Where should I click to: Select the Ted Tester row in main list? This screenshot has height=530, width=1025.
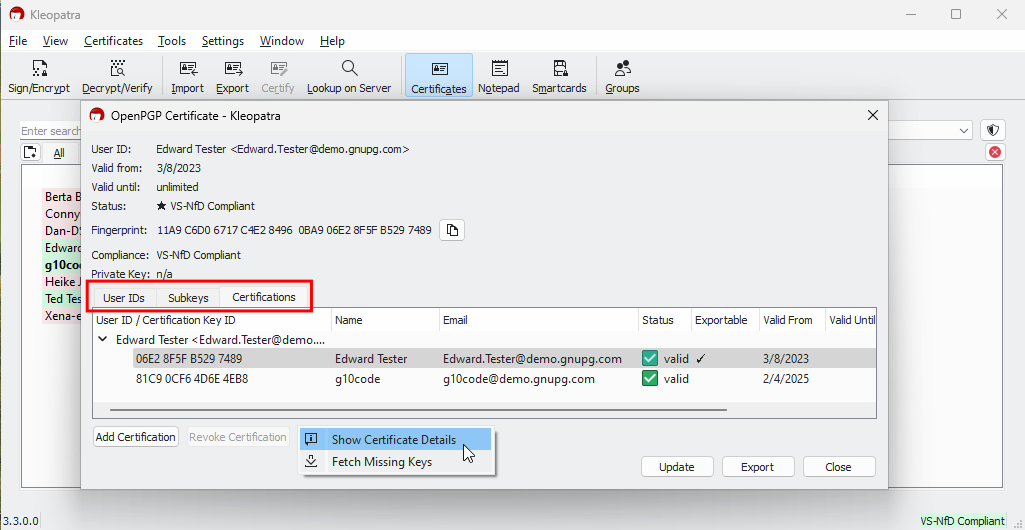click(61, 299)
